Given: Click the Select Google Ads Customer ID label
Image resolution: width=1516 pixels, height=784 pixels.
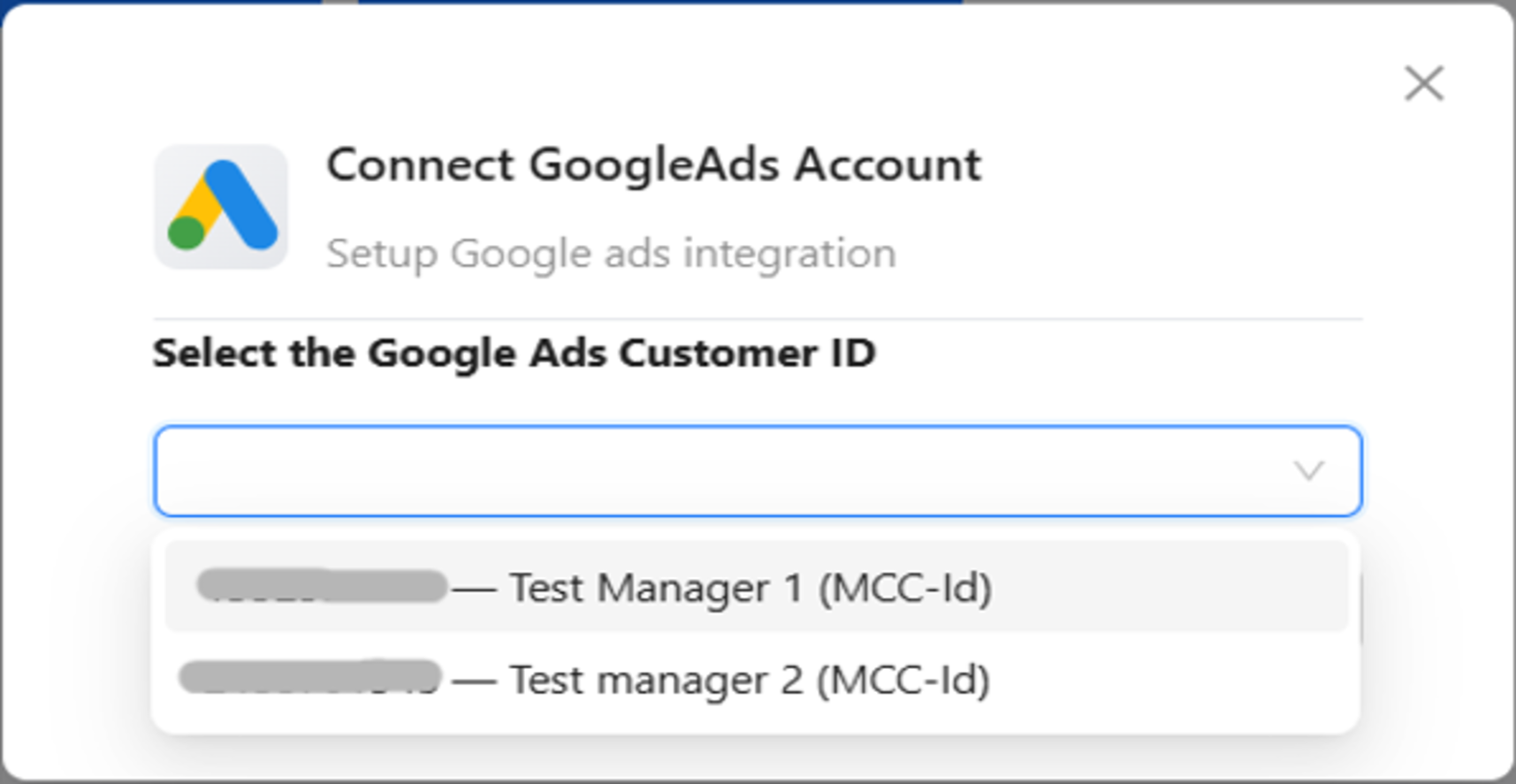Looking at the screenshot, I should click(x=514, y=354).
